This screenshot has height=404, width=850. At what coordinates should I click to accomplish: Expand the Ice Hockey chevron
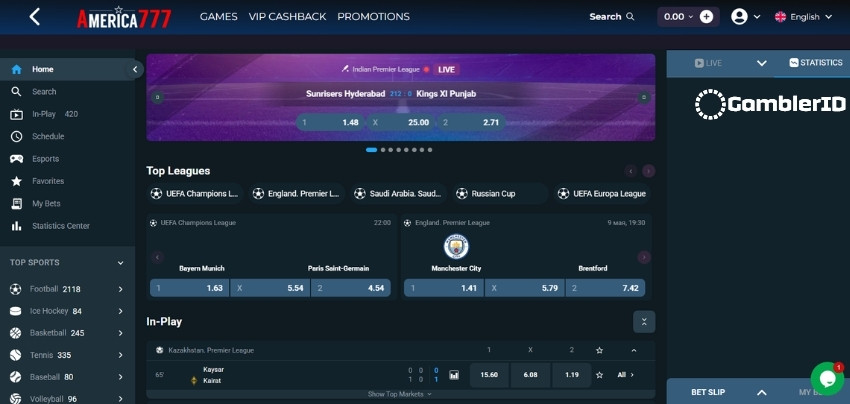click(x=120, y=311)
